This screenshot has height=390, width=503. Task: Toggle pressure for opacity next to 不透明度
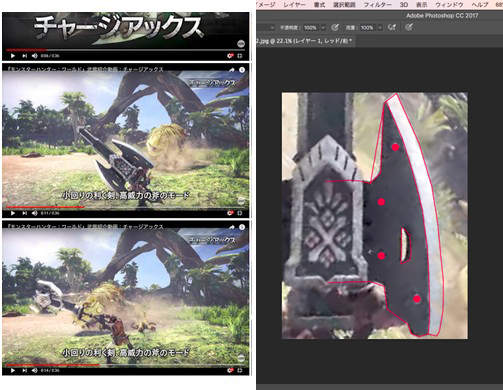pos(335,27)
